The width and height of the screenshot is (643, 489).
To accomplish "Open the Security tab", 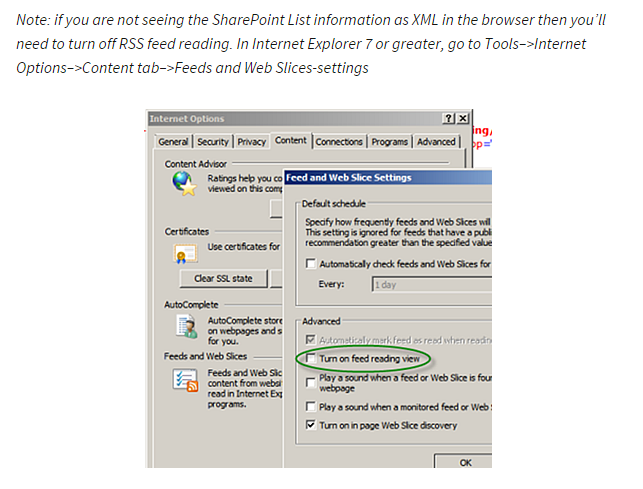I will click(x=213, y=142).
